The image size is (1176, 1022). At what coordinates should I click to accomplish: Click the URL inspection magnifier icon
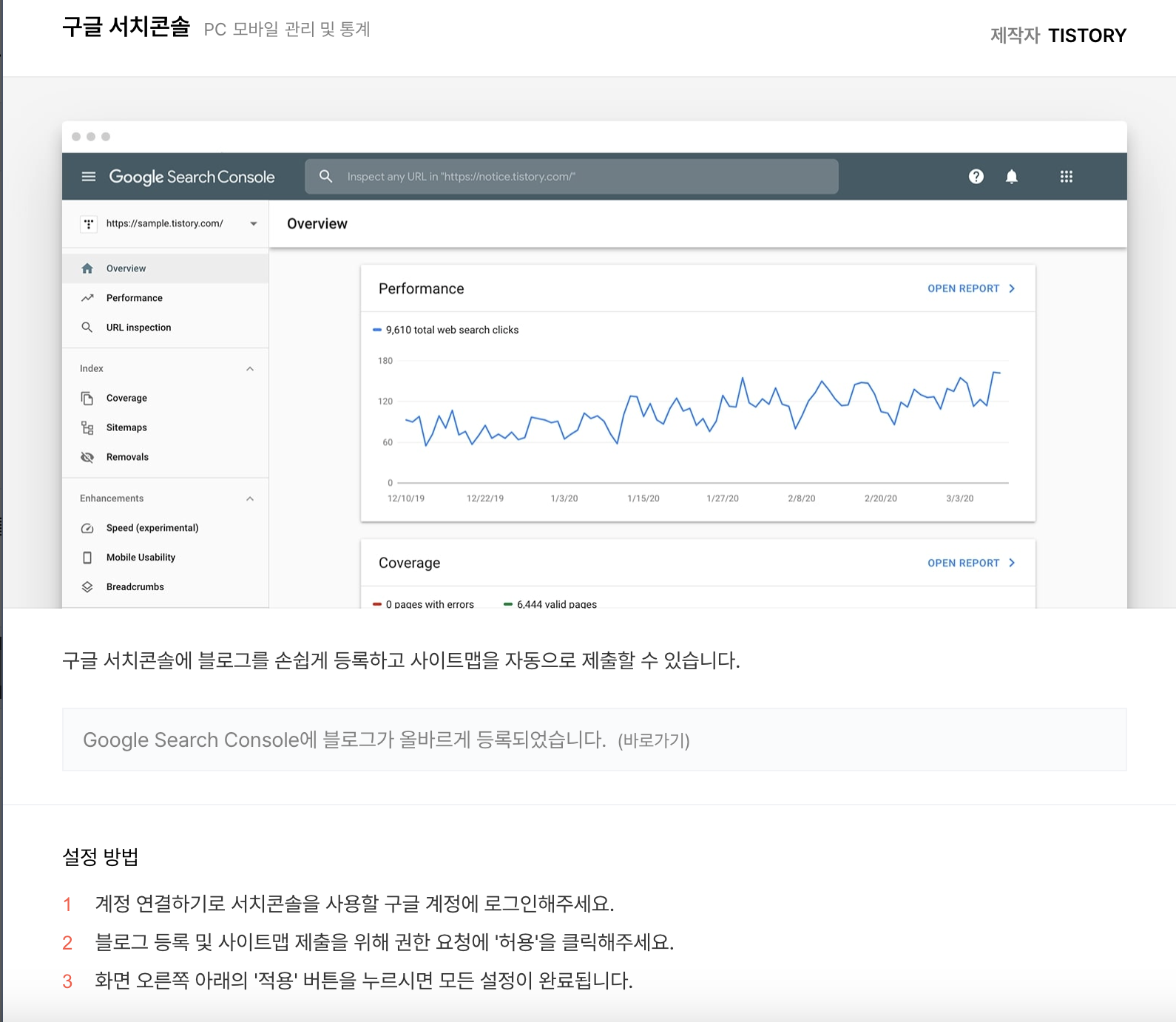[x=87, y=328]
